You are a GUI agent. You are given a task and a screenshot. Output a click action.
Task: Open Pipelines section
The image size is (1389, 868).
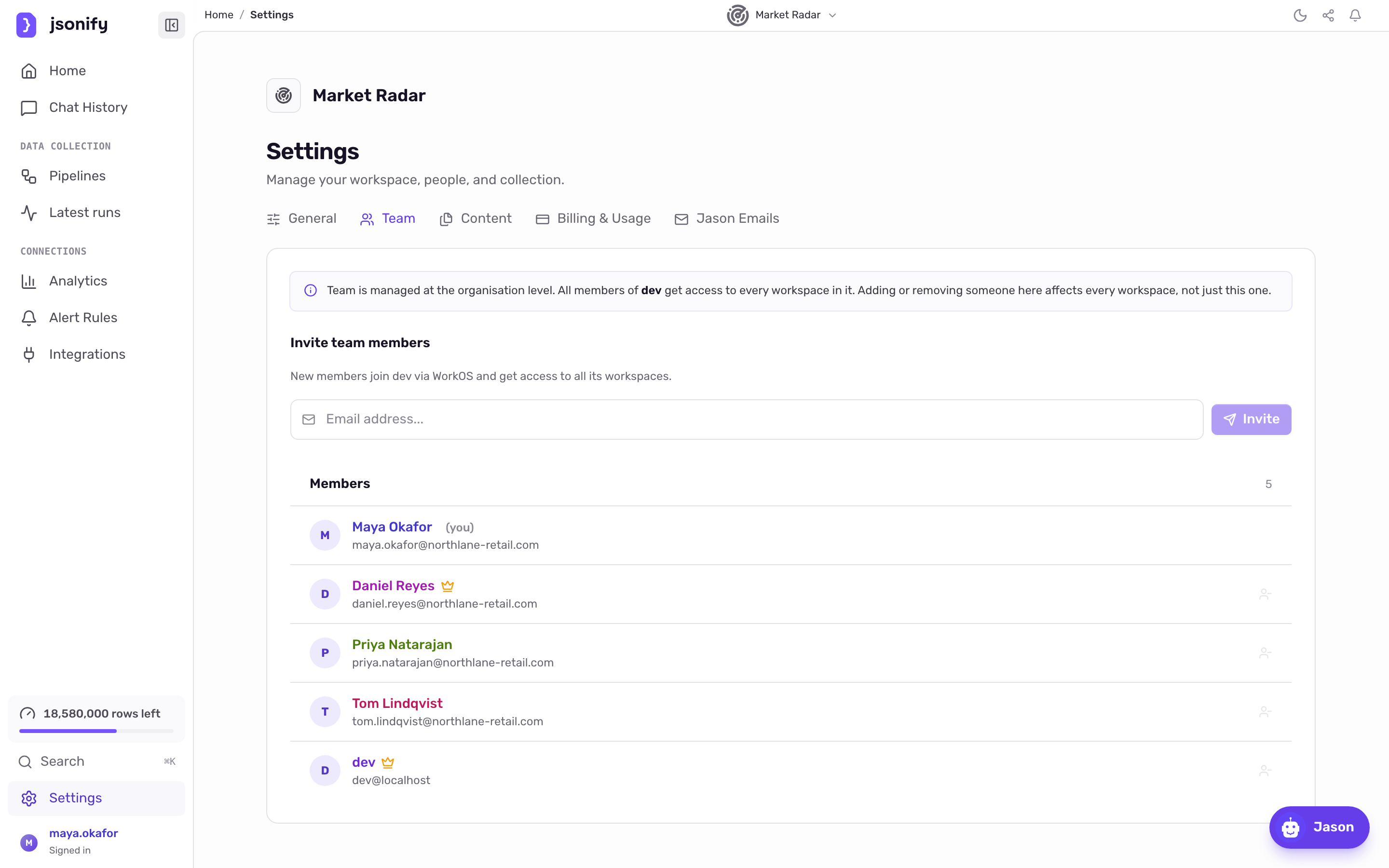(96, 176)
